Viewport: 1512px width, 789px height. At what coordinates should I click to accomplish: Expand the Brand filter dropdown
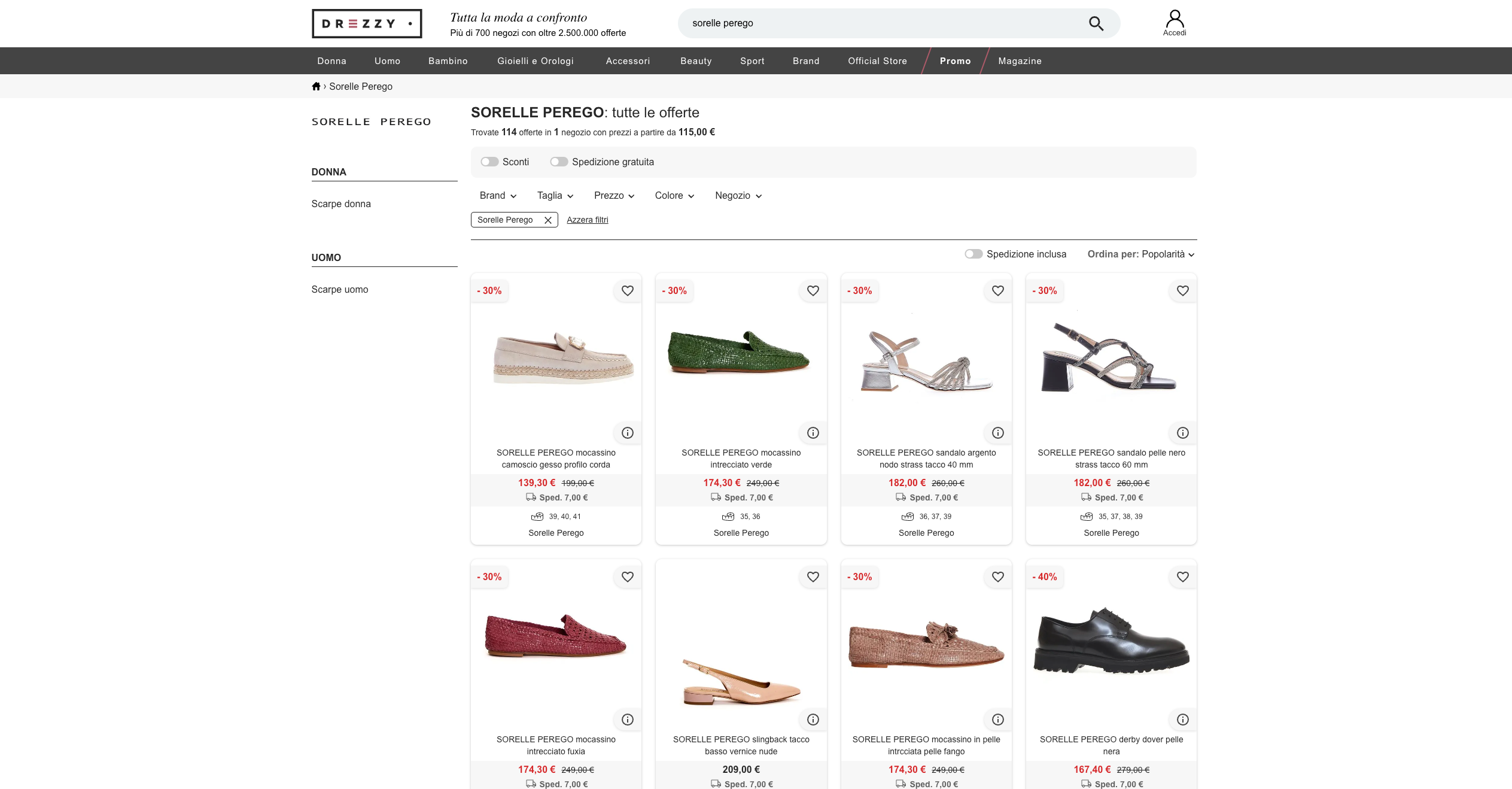(x=498, y=196)
